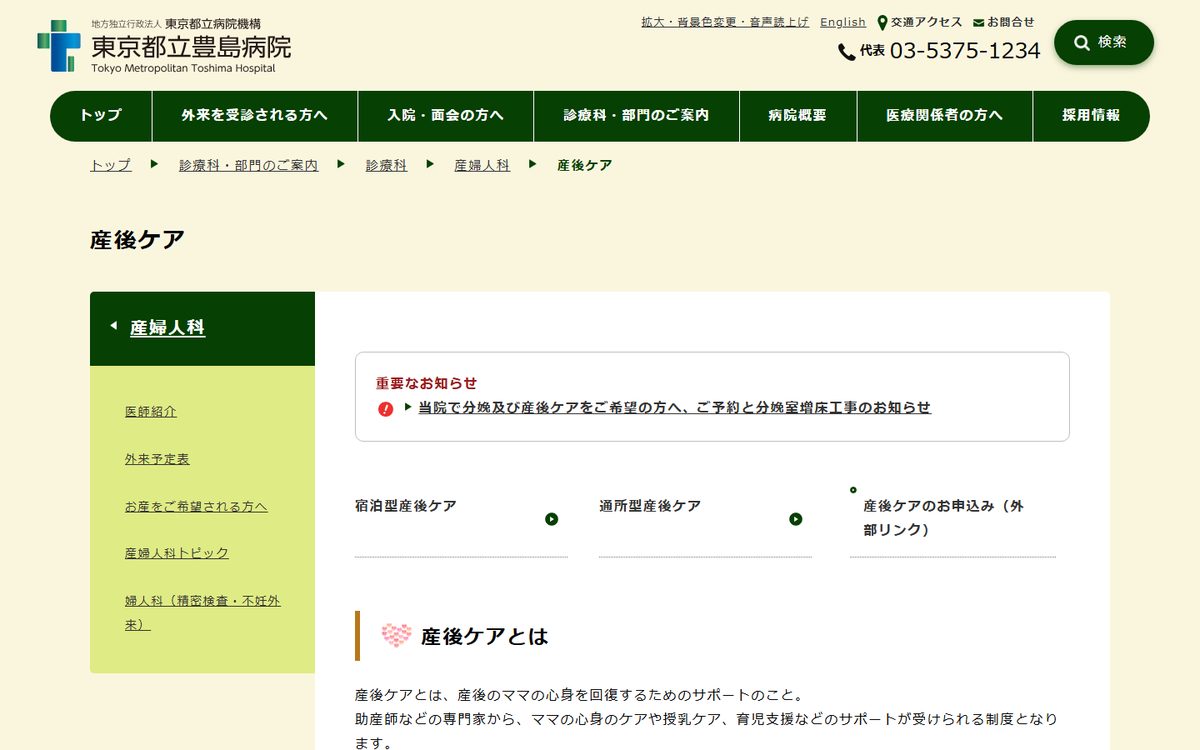Open 産後ケアのお申込み（外部リンク）
This screenshot has height=750, width=1200.
[953, 518]
